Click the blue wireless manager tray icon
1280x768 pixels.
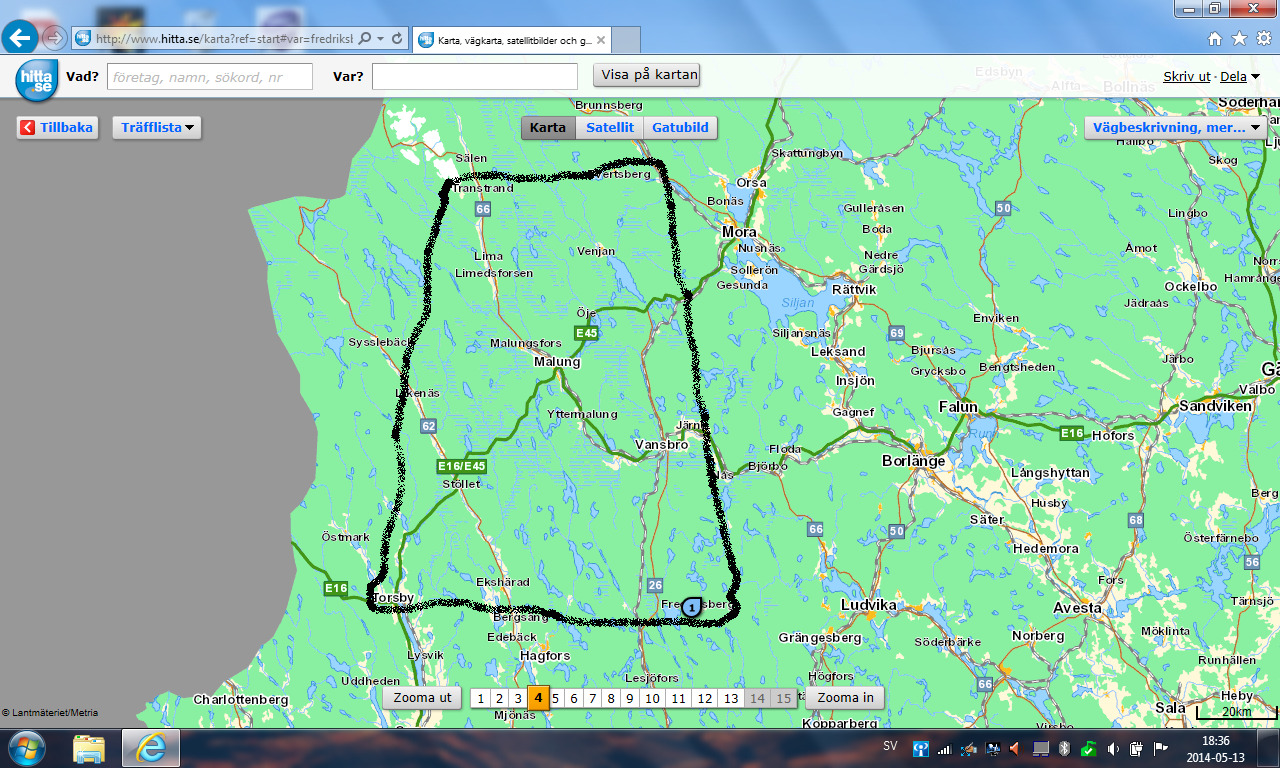pyautogui.click(x=920, y=748)
